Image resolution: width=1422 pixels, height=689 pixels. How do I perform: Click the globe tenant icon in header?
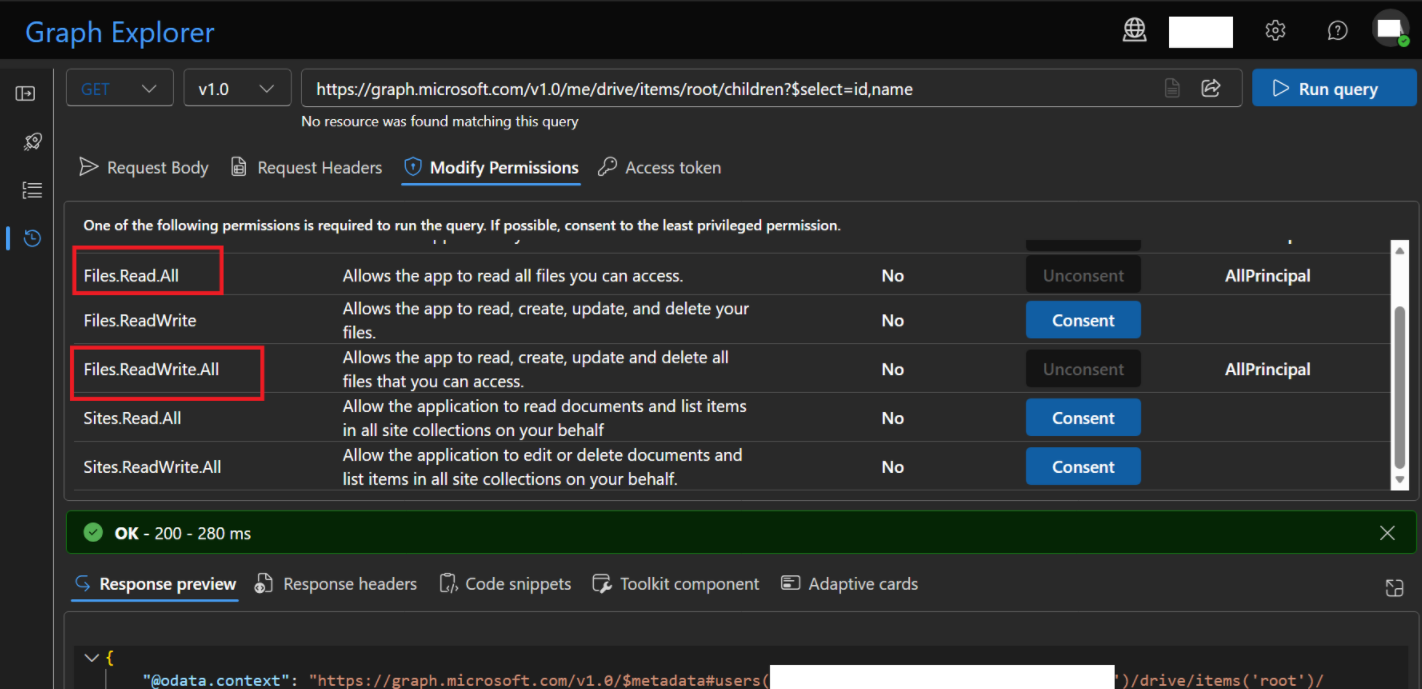1134,30
